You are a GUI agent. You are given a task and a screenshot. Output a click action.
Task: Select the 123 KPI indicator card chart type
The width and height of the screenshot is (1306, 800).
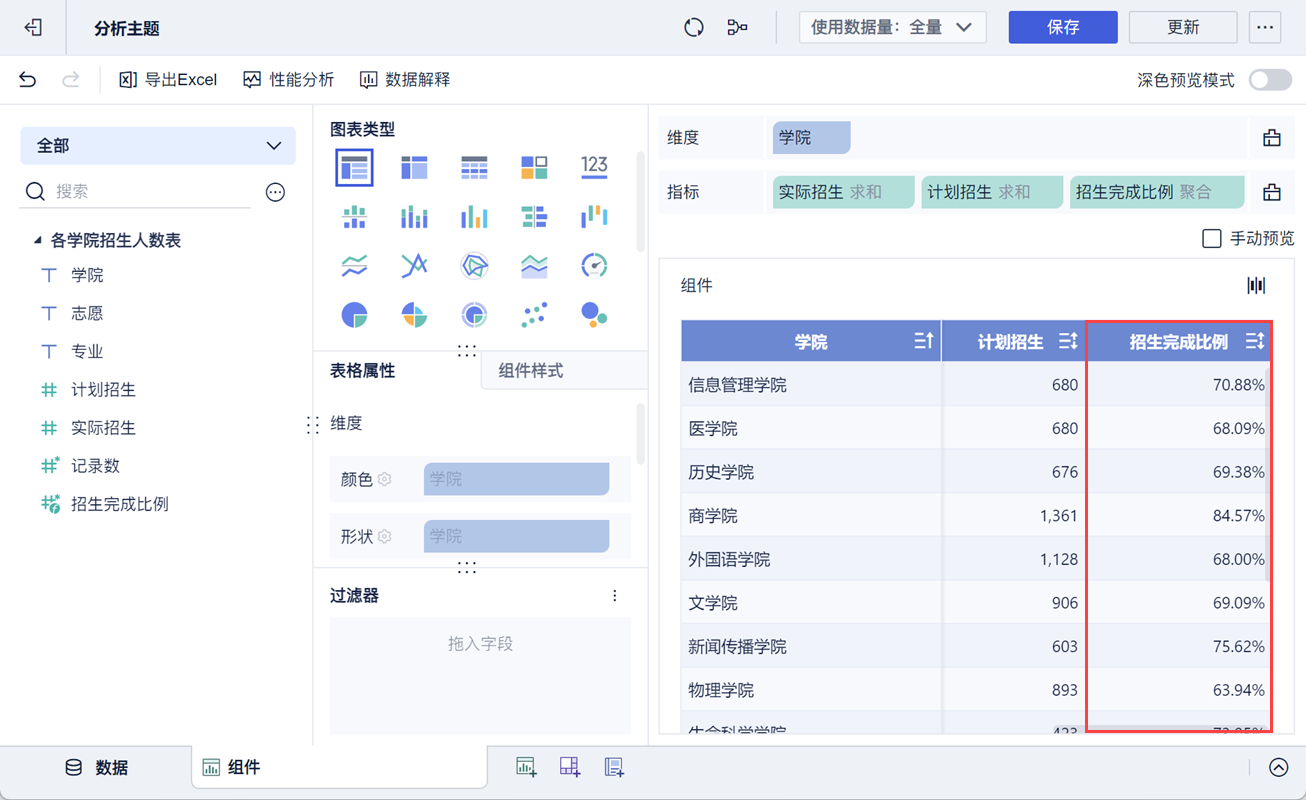pyautogui.click(x=594, y=167)
